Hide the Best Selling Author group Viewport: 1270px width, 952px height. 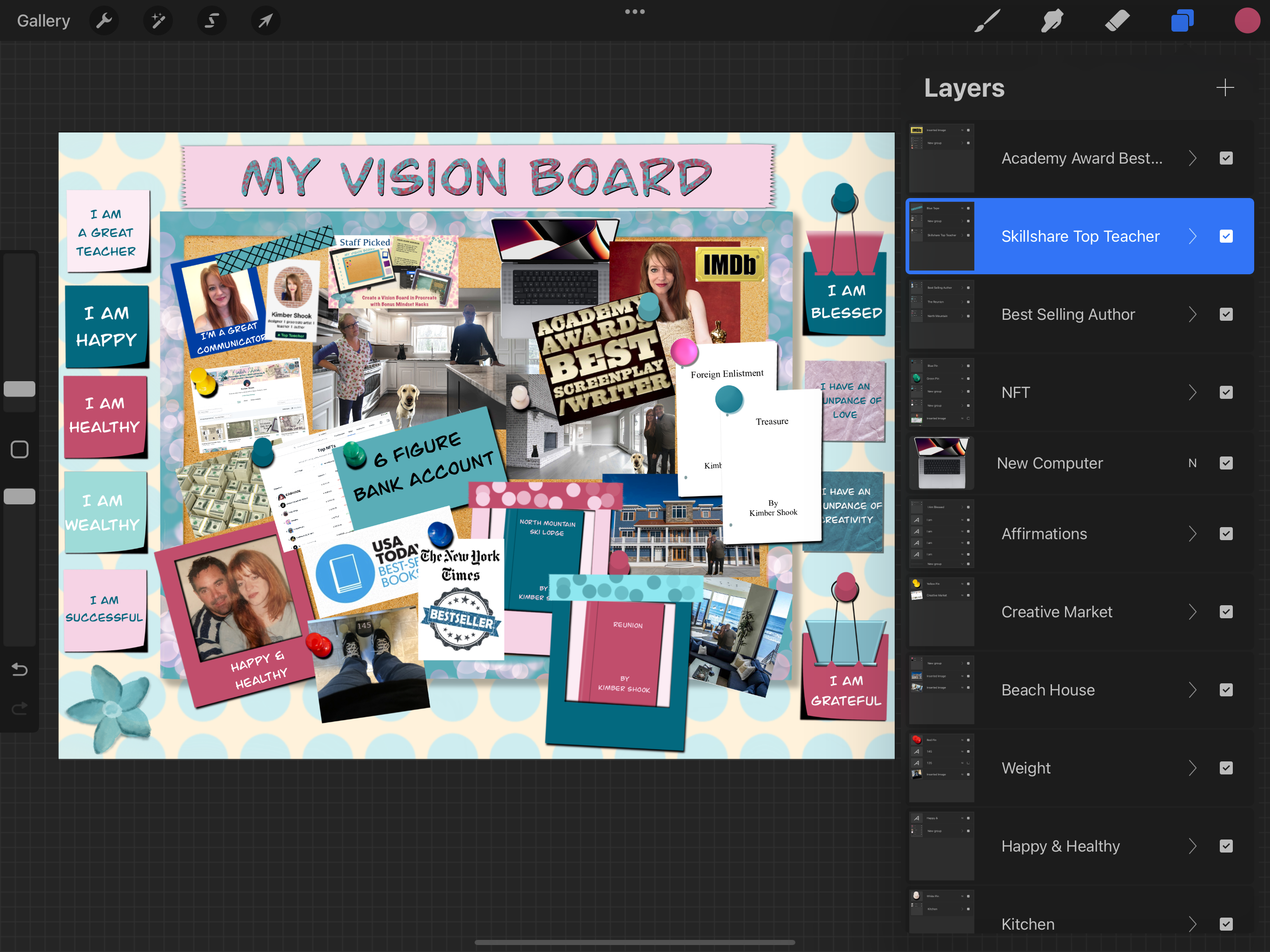1226,314
